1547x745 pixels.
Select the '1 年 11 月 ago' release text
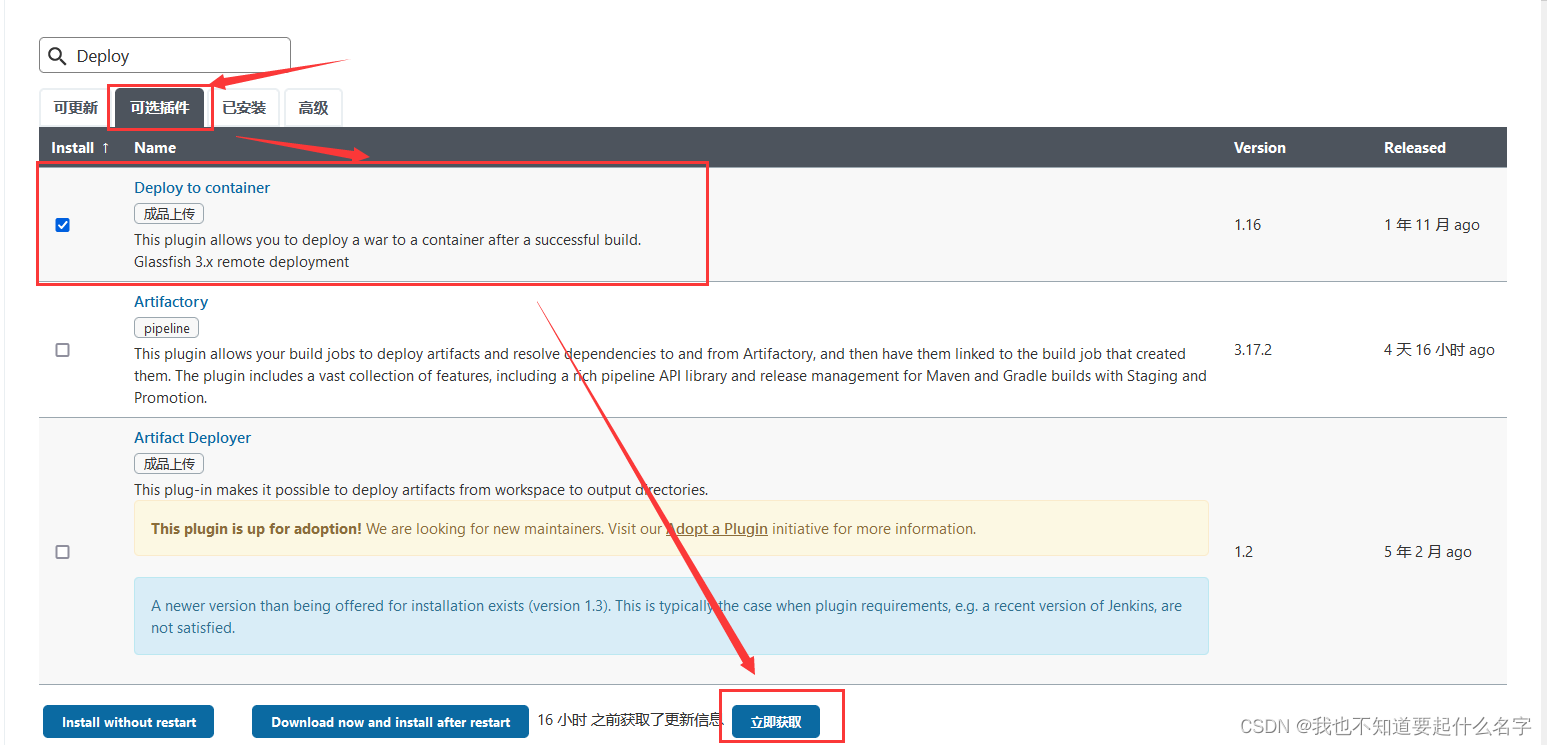pyautogui.click(x=1431, y=225)
